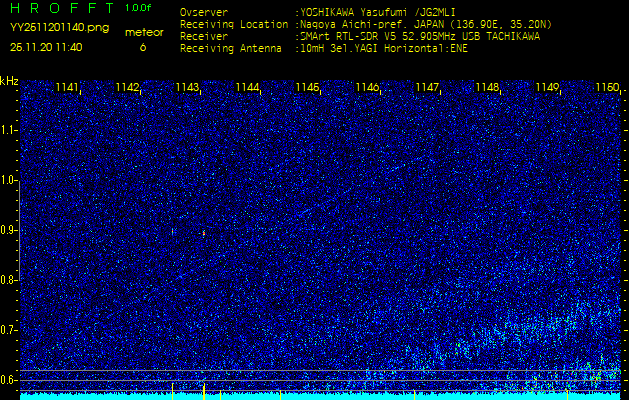
Task: Click the yellow meteor marker just after 1149
Action: tap(567, 394)
